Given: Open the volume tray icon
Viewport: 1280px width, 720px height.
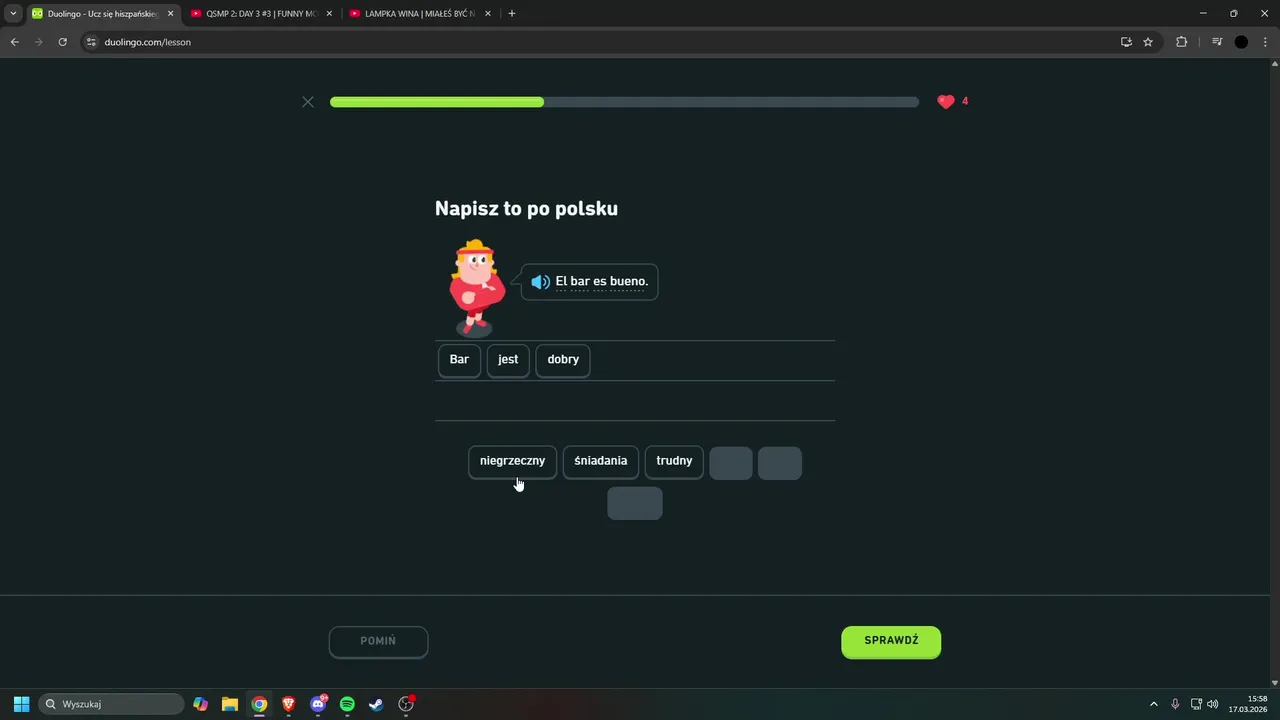Looking at the screenshot, I should click(1213, 704).
